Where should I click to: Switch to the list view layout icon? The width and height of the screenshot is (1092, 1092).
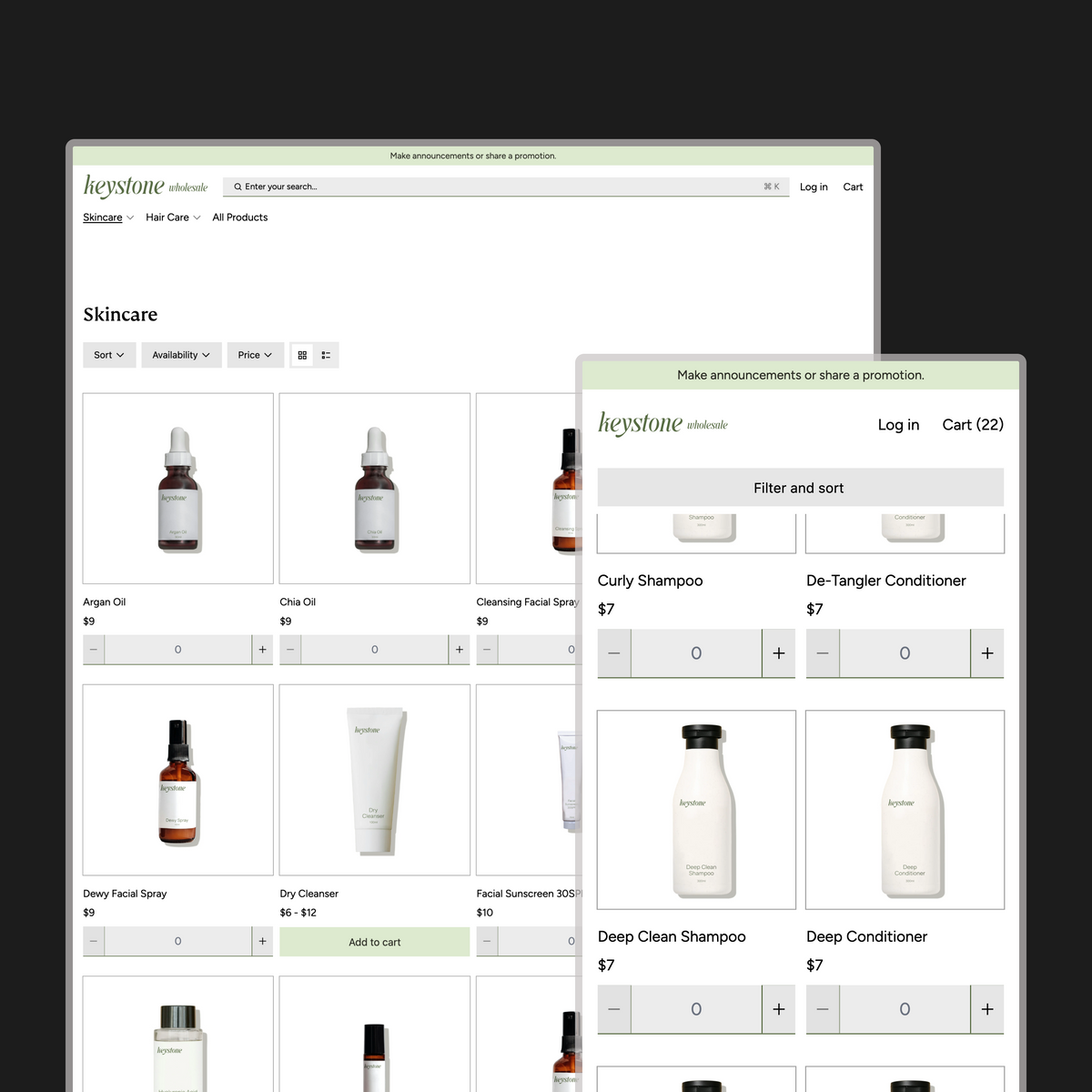point(326,355)
